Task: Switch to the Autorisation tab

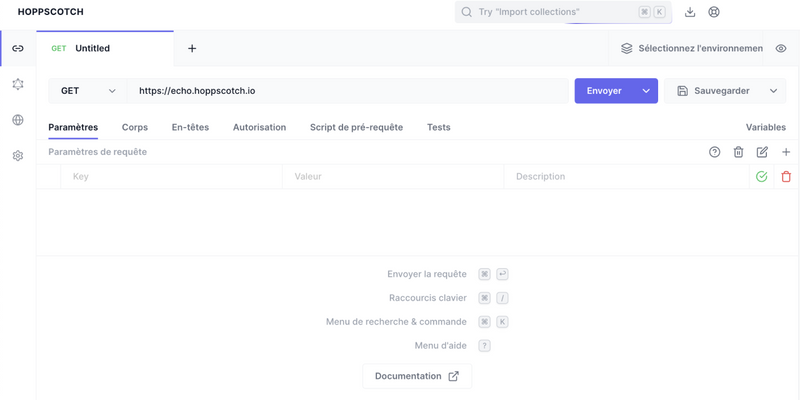Action: tap(259, 127)
